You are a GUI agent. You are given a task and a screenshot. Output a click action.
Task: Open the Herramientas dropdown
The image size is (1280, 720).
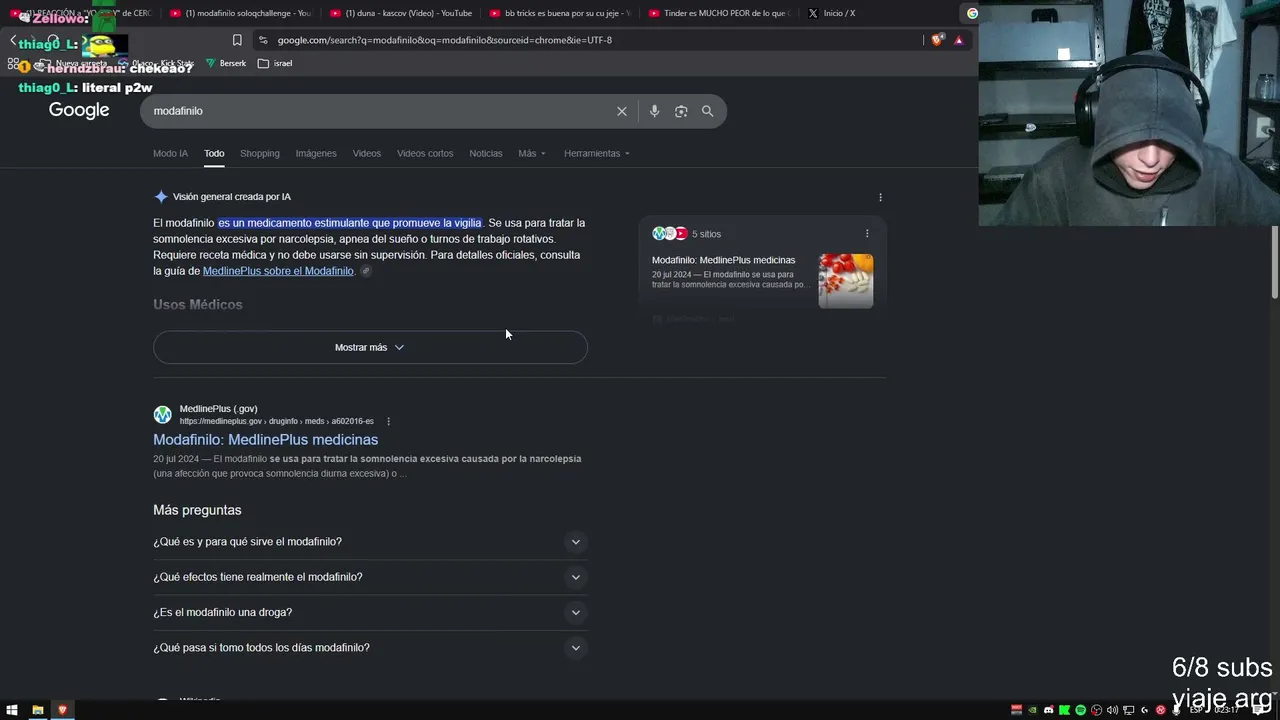[x=597, y=153]
